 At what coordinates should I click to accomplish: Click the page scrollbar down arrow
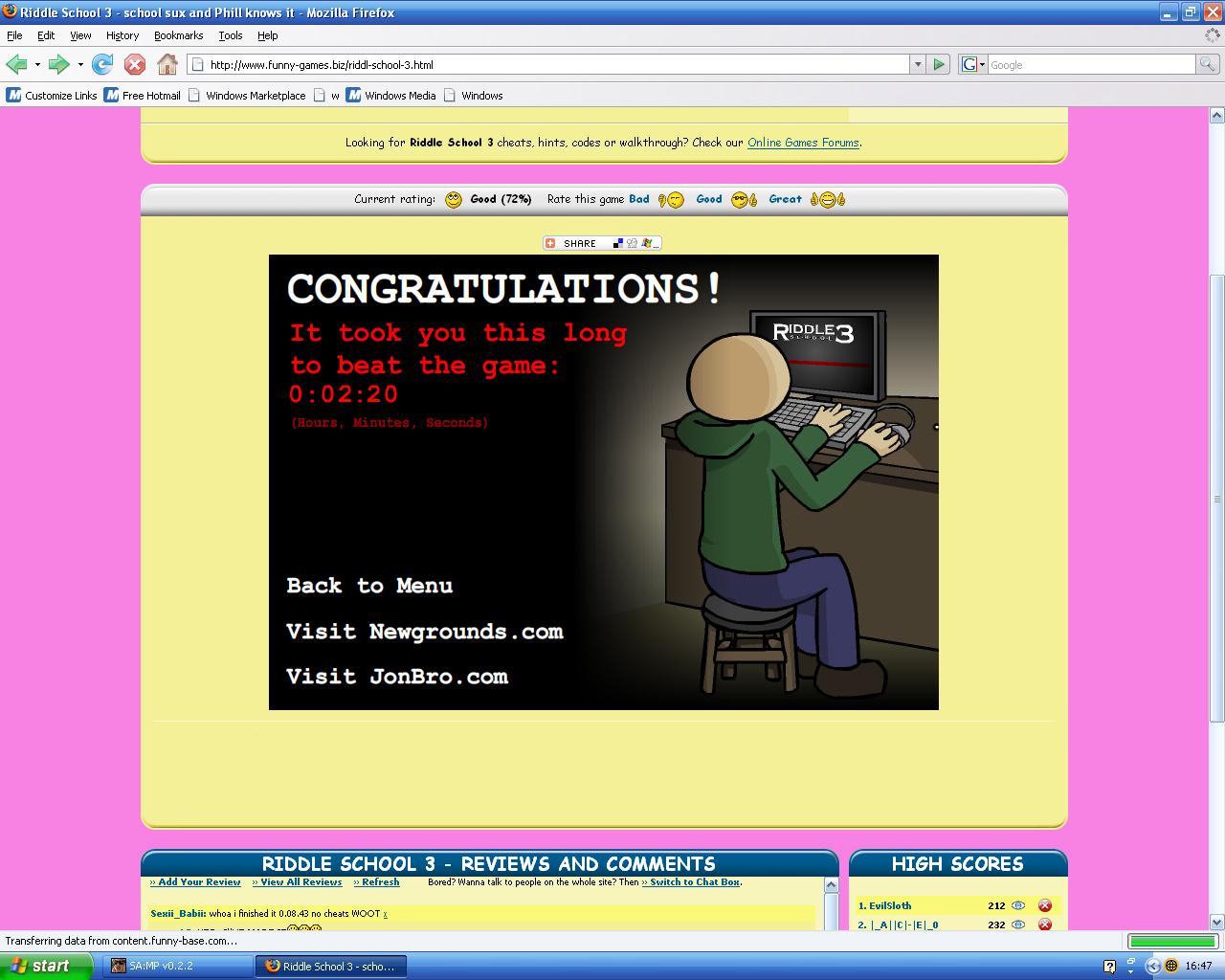1216,922
